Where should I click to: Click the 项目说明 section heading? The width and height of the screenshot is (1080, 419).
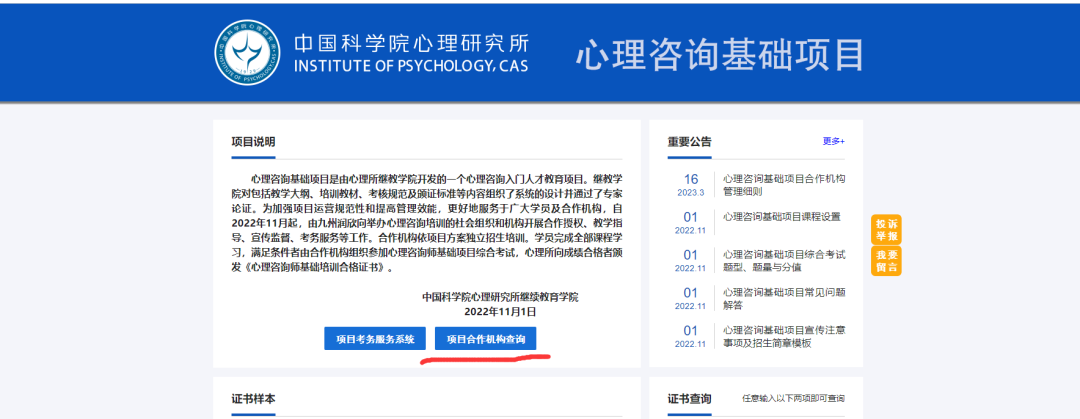pyautogui.click(x=253, y=142)
